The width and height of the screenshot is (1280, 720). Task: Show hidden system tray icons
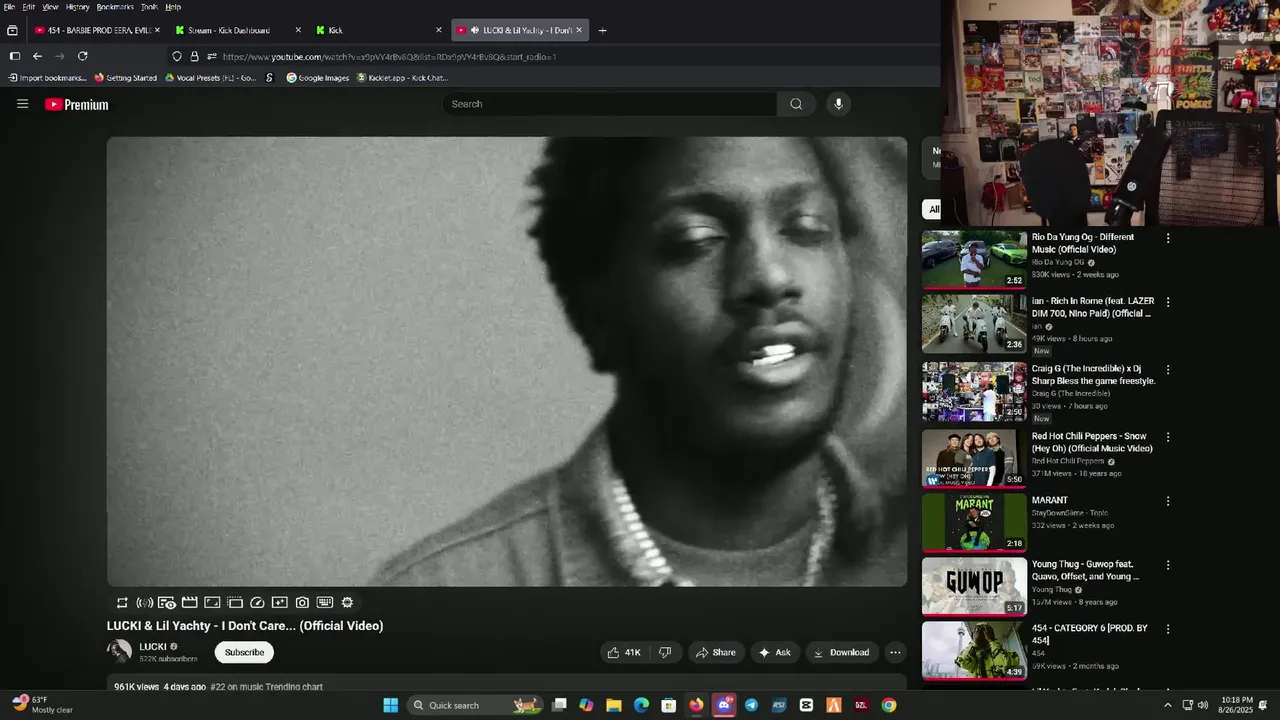click(x=1167, y=705)
